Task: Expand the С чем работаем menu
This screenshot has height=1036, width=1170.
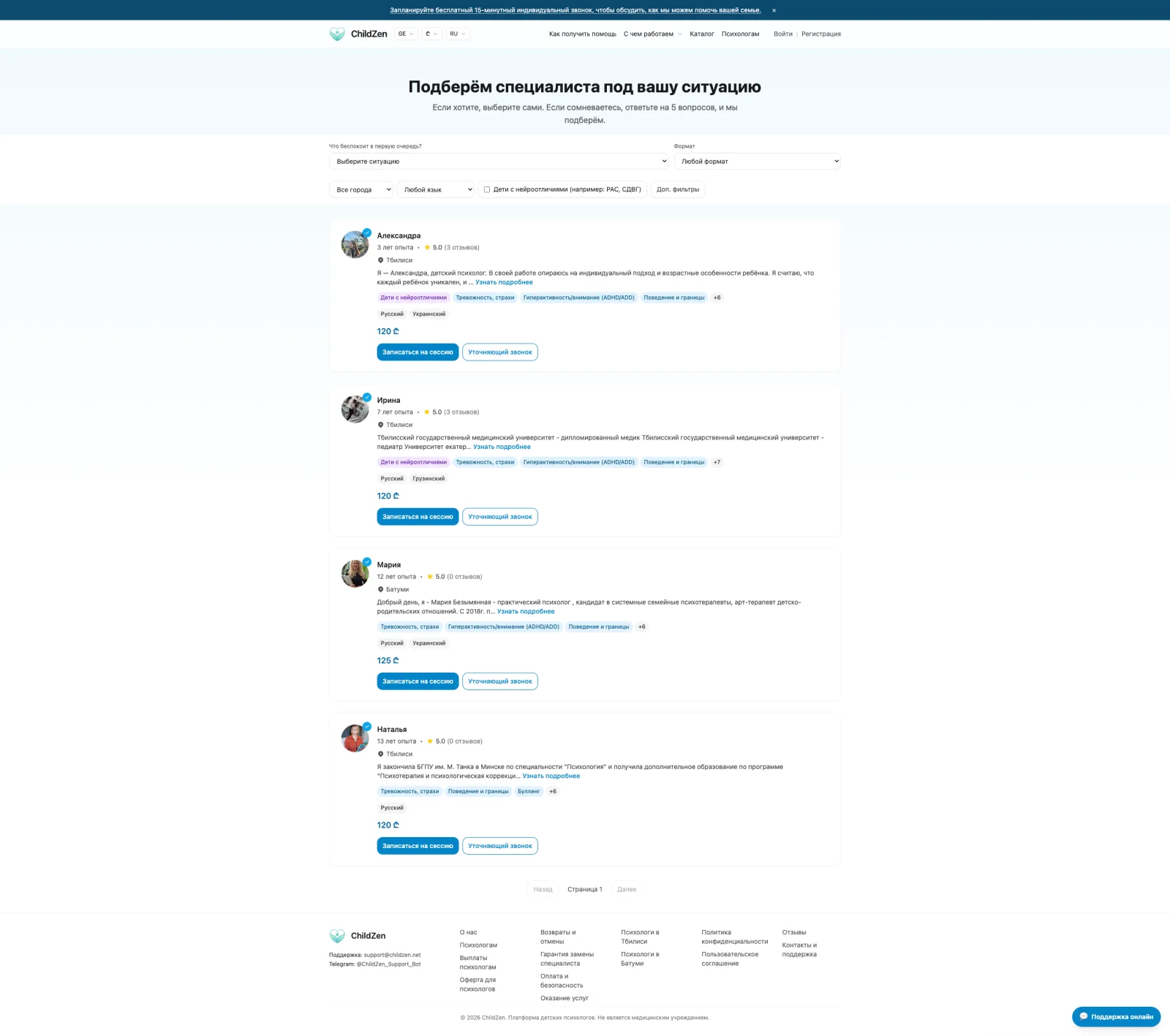Action: [x=652, y=34]
